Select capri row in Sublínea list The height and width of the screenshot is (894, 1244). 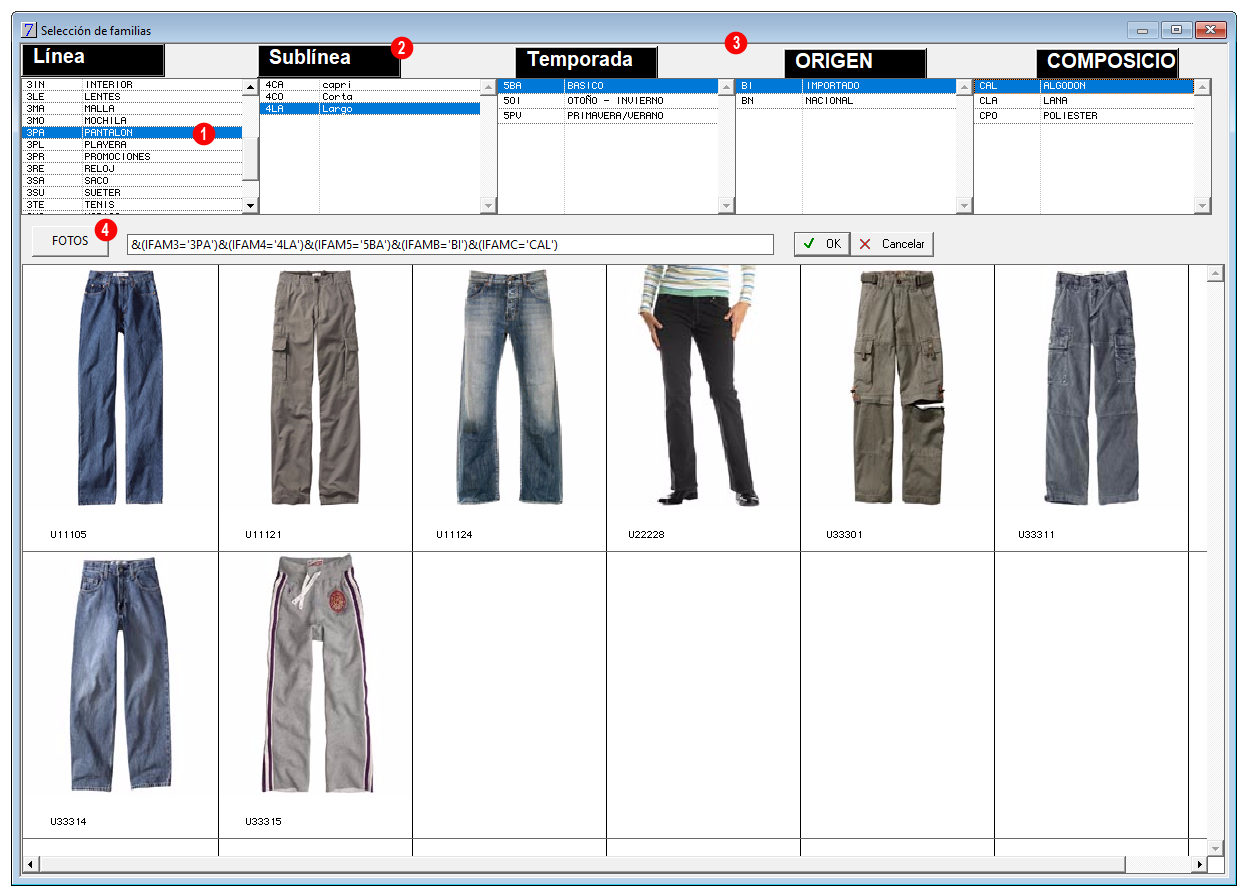pos(370,85)
